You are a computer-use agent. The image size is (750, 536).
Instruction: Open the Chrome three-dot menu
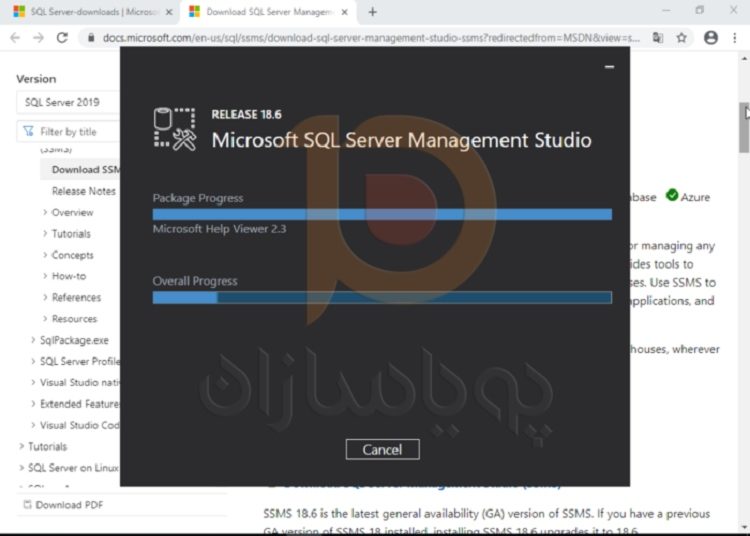[x=736, y=37]
